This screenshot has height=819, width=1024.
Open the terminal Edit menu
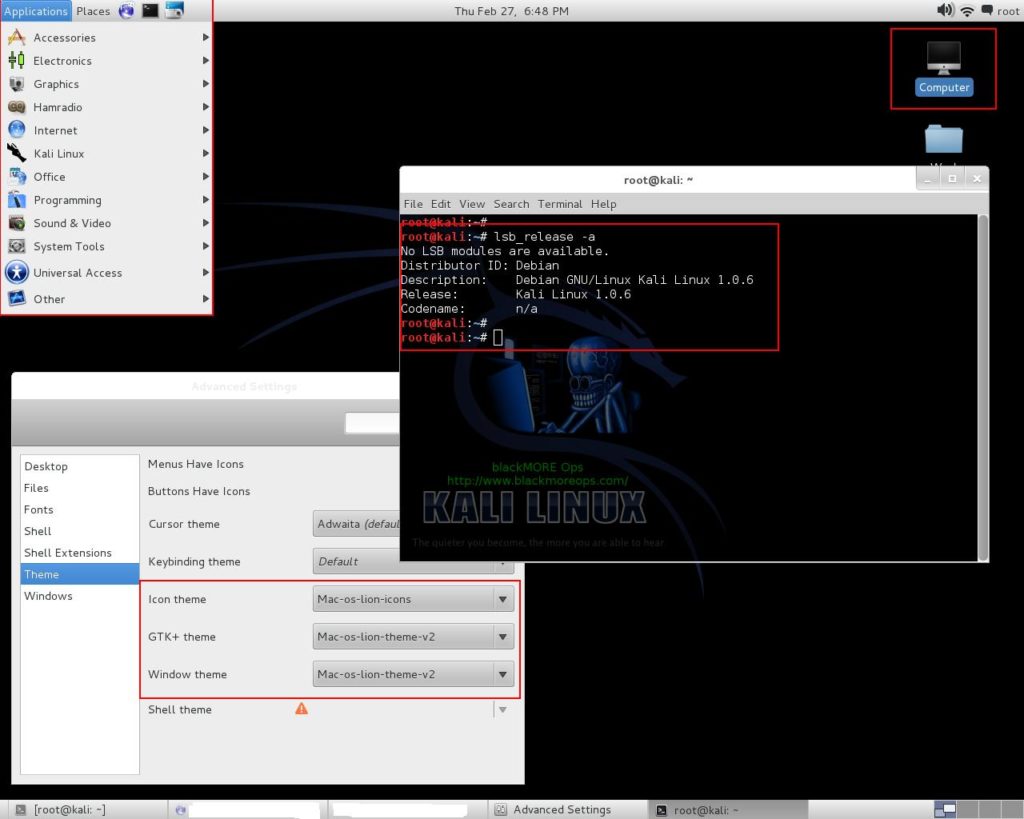[441, 204]
